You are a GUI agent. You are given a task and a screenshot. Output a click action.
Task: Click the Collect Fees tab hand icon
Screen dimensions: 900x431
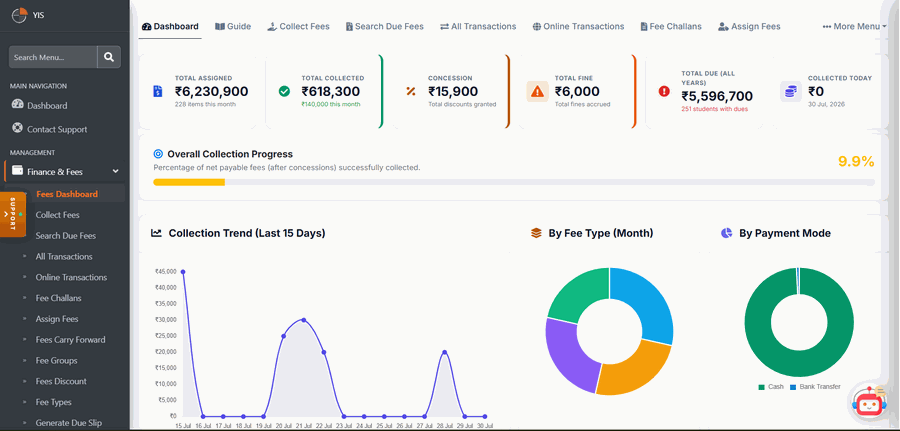[x=272, y=26]
